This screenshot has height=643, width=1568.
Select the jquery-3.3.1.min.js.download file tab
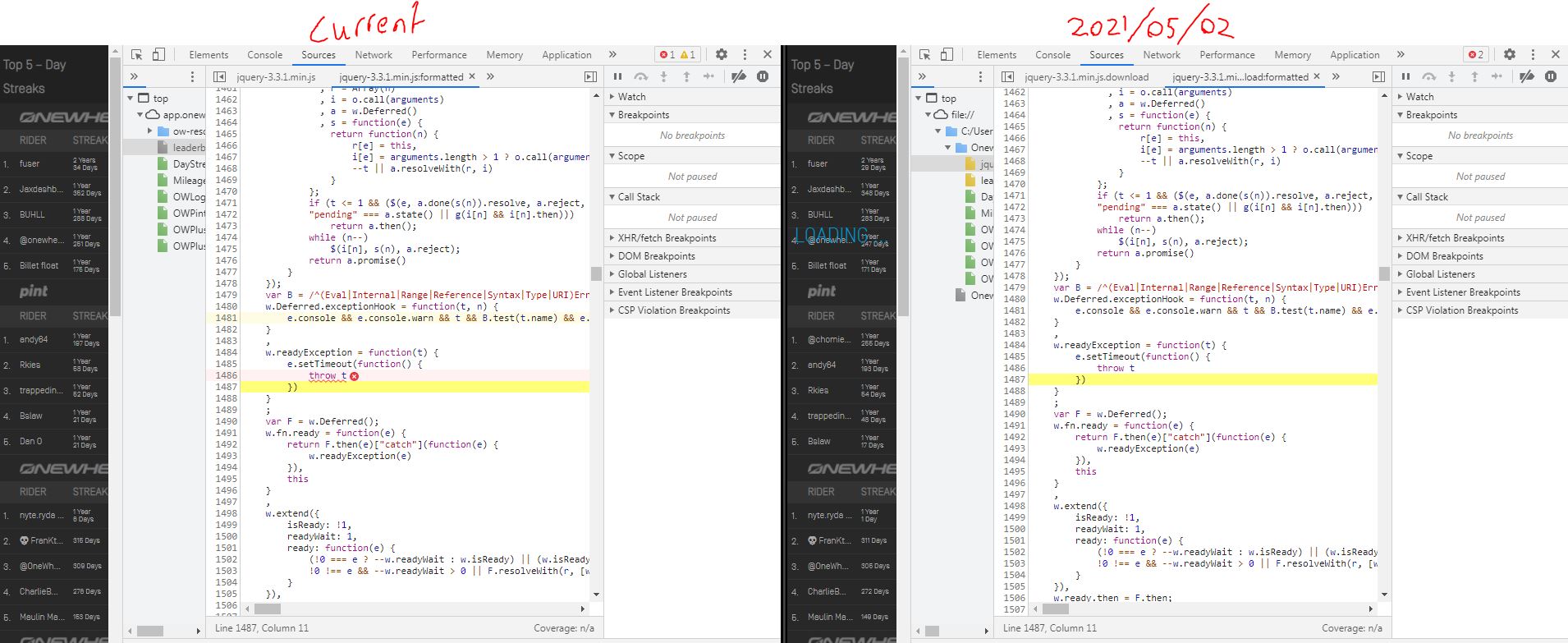(x=1086, y=76)
